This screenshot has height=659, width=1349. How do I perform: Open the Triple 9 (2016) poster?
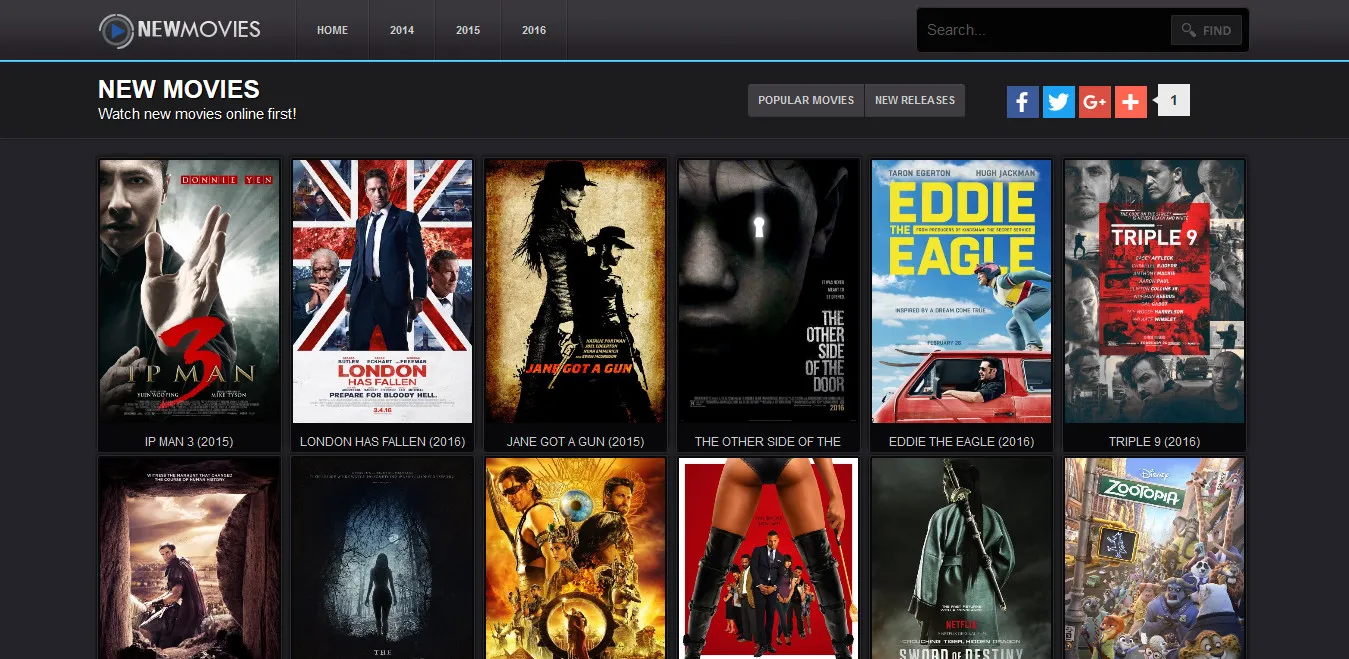(x=1154, y=292)
